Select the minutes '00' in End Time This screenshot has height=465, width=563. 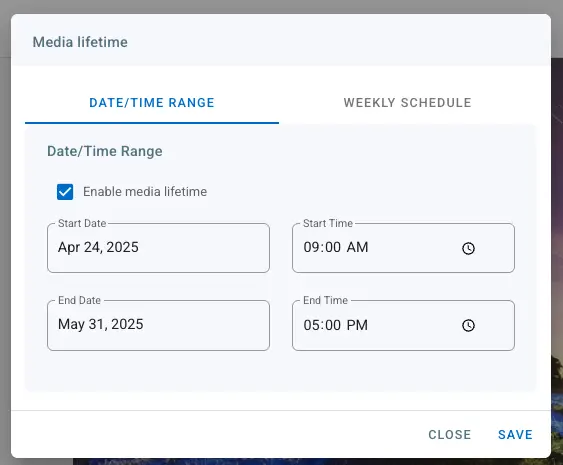pos(332,325)
